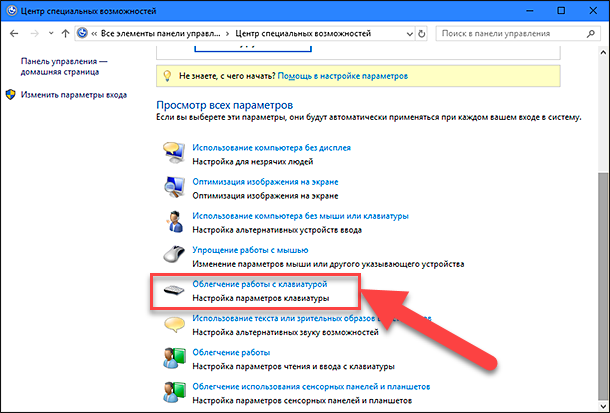Open Оптимизация изображения на экране link

(x=265, y=182)
